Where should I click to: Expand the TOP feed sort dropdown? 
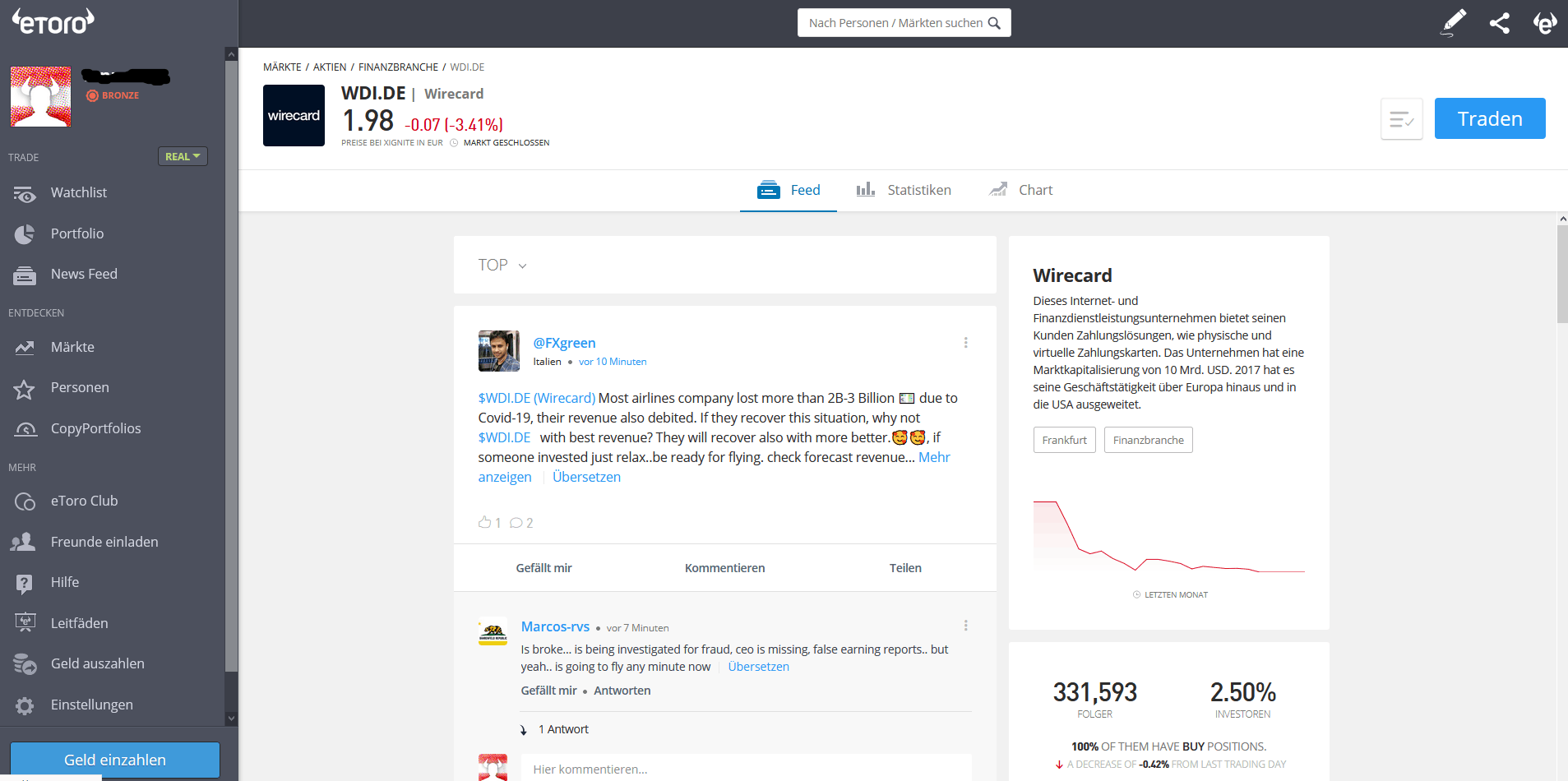pyautogui.click(x=502, y=265)
